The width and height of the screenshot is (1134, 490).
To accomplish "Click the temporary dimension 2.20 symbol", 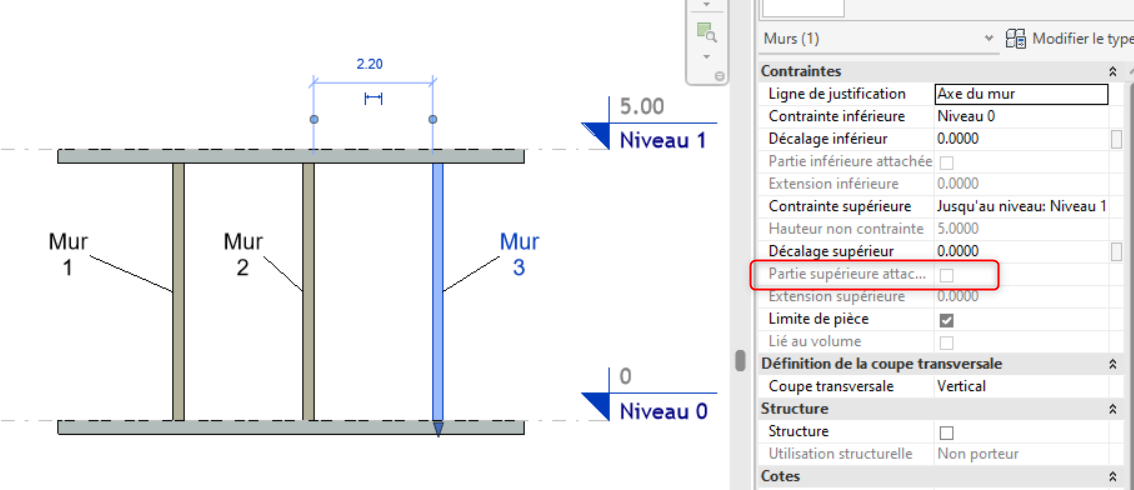I will click(x=373, y=98).
